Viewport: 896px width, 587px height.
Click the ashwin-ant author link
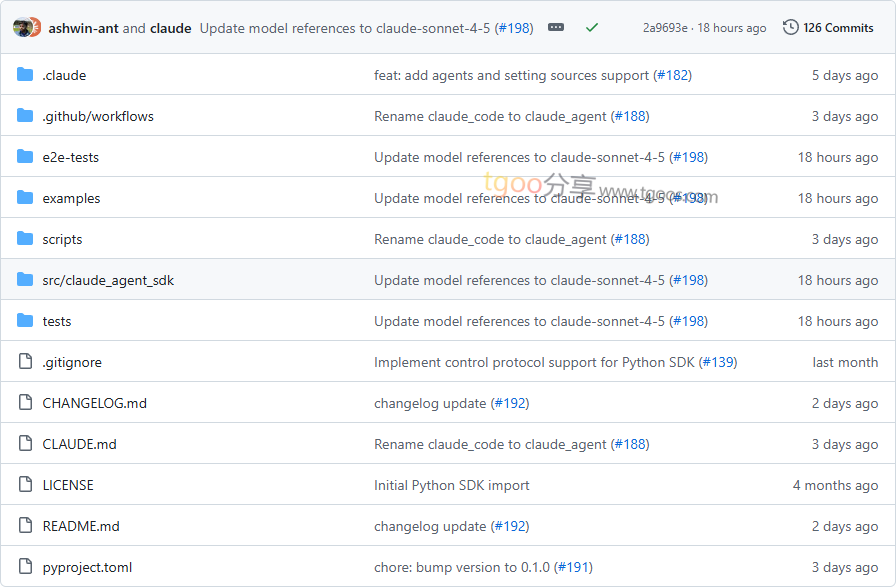pyautogui.click(x=83, y=28)
